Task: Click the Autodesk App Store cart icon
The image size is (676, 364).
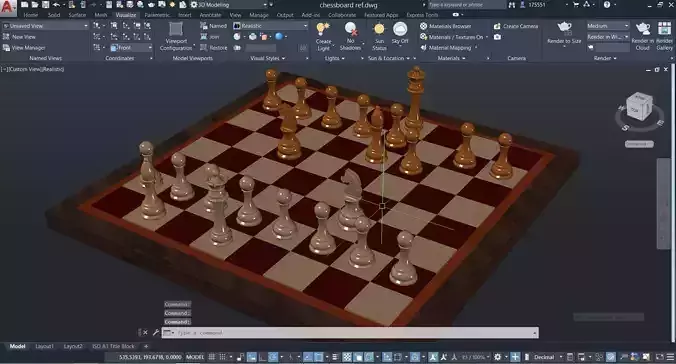Action: pos(576,5)
